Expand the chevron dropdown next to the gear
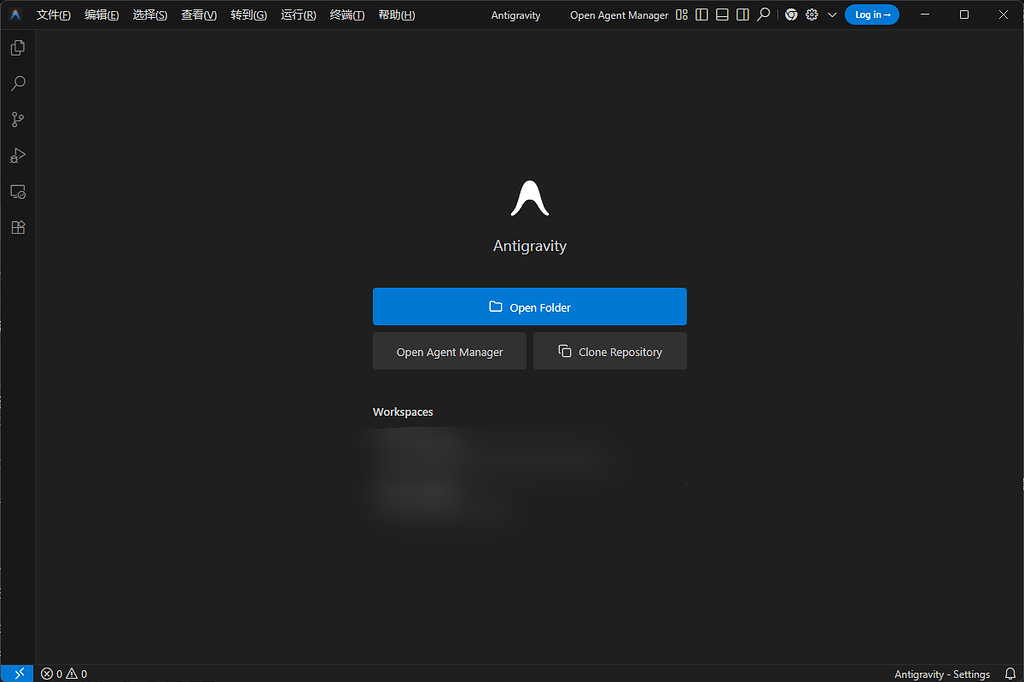This screenshot has height=682, width=1024. 832,14
